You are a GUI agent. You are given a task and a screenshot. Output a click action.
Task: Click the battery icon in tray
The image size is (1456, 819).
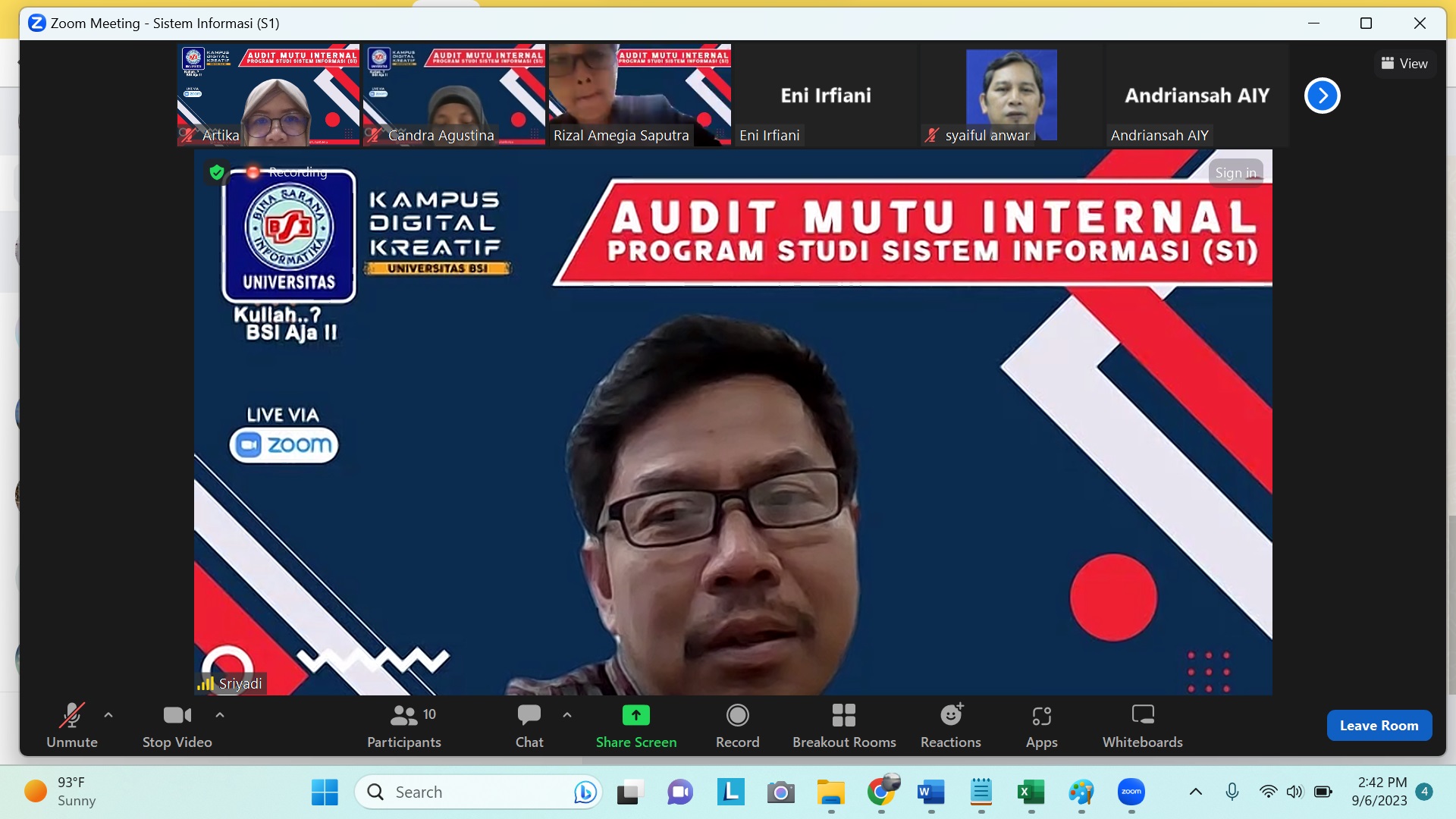point(1323,792)
